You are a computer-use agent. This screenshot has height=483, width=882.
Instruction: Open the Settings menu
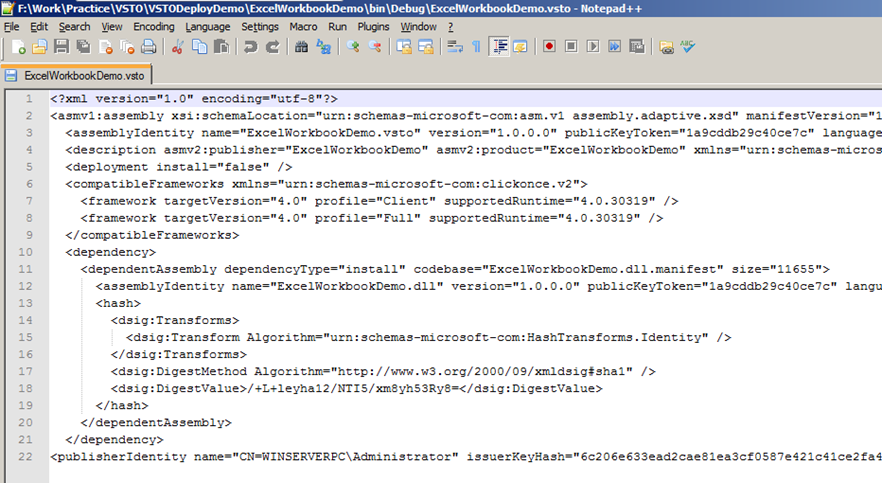coord(260,26)
